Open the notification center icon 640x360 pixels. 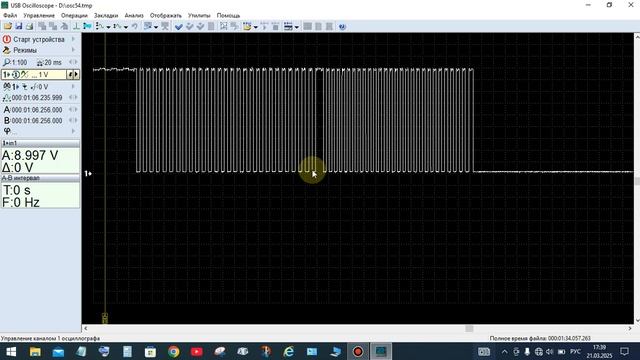tap(624, 351)
